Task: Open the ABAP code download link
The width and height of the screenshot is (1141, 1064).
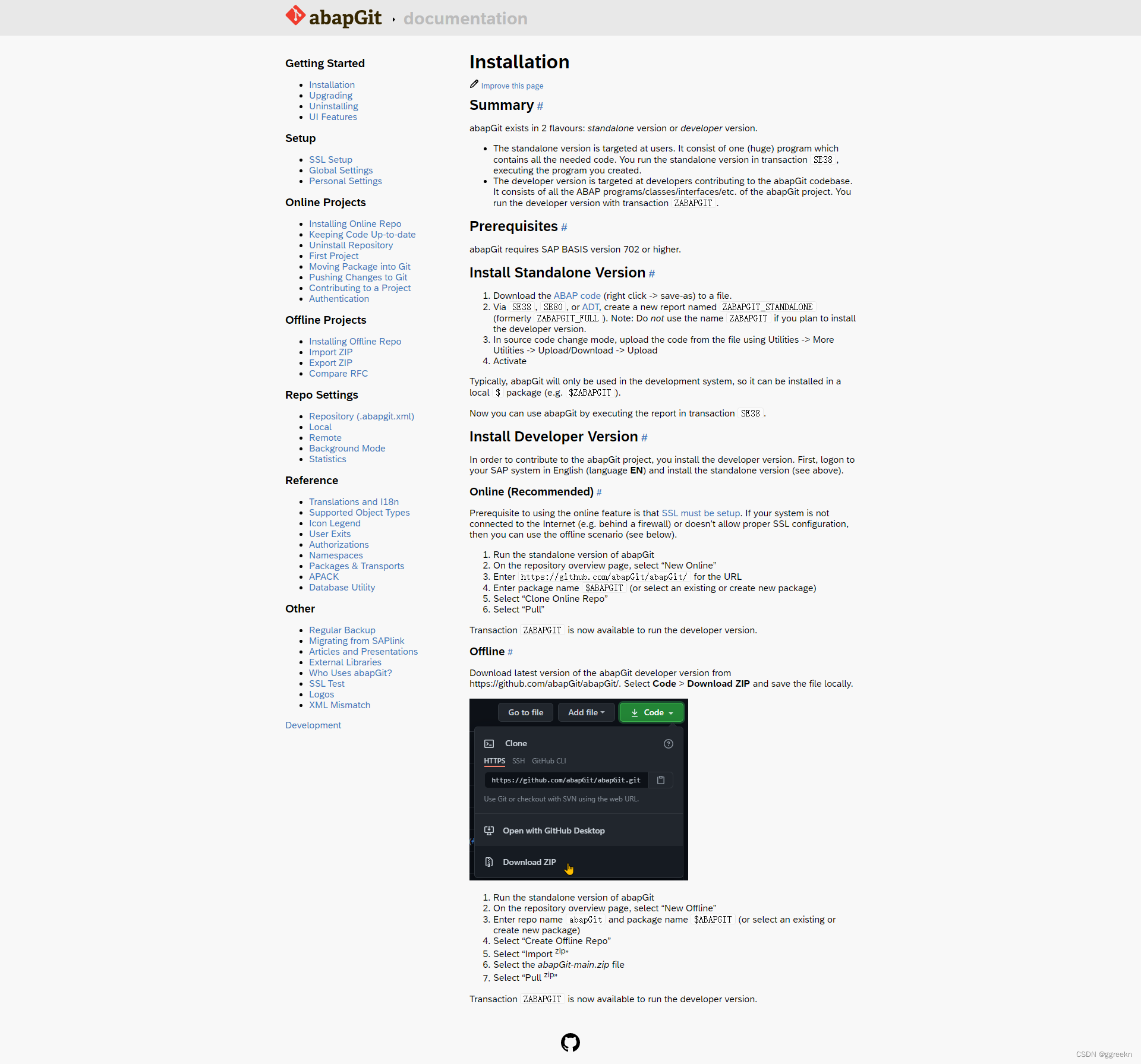Action: (577, 296)
